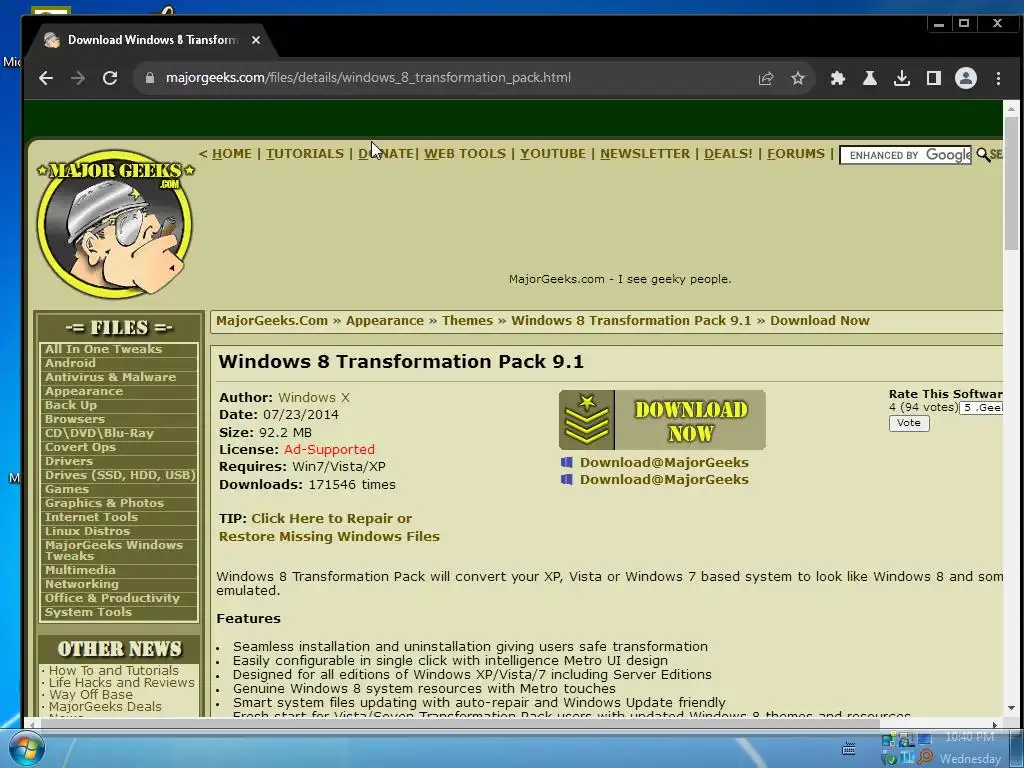The image size is (1024, 768).
Task: Reload the MajorGeeks page
Action: (x=110, y=78)
